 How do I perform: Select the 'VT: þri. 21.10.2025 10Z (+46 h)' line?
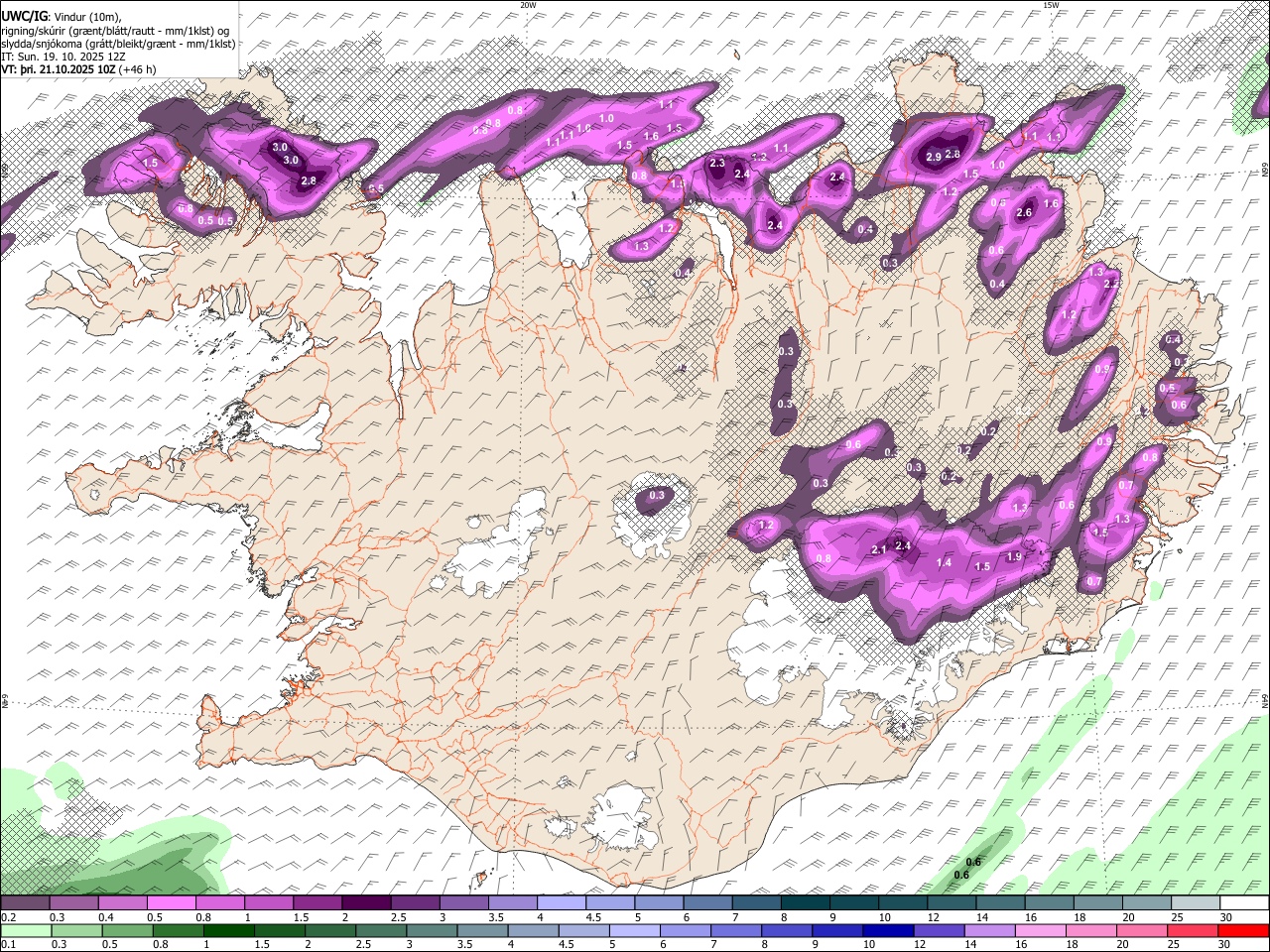78,69
